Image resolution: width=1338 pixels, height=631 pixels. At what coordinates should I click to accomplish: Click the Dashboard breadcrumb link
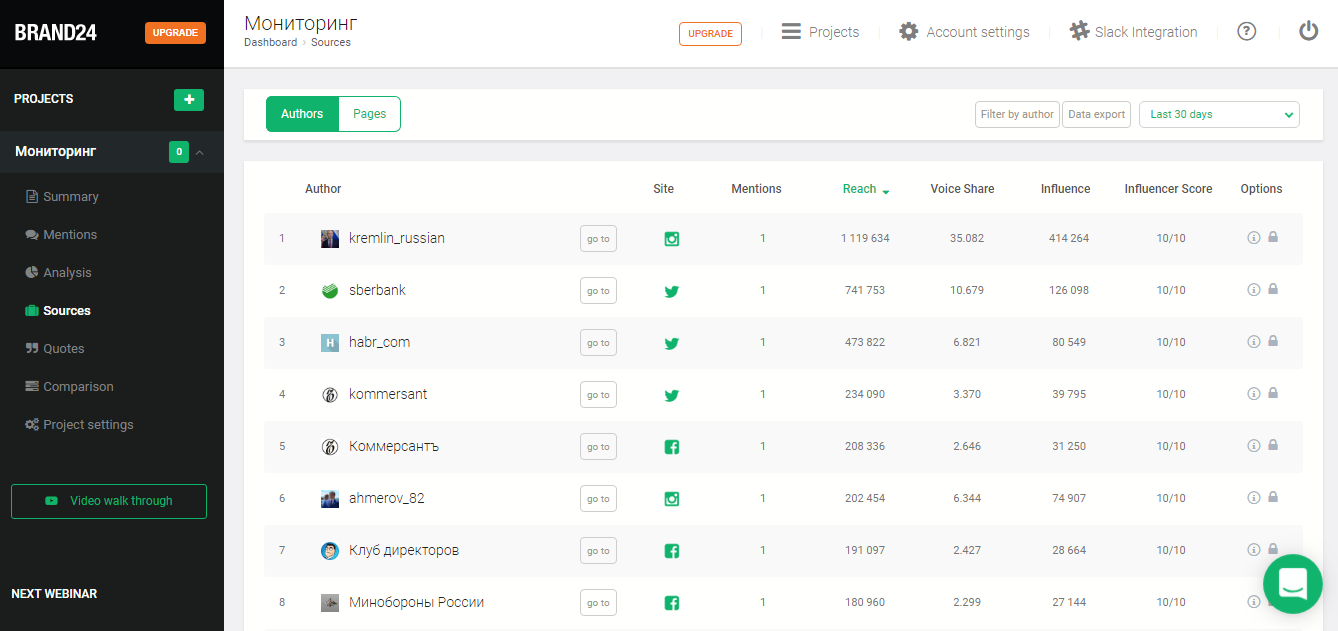[x=270, y=43]
